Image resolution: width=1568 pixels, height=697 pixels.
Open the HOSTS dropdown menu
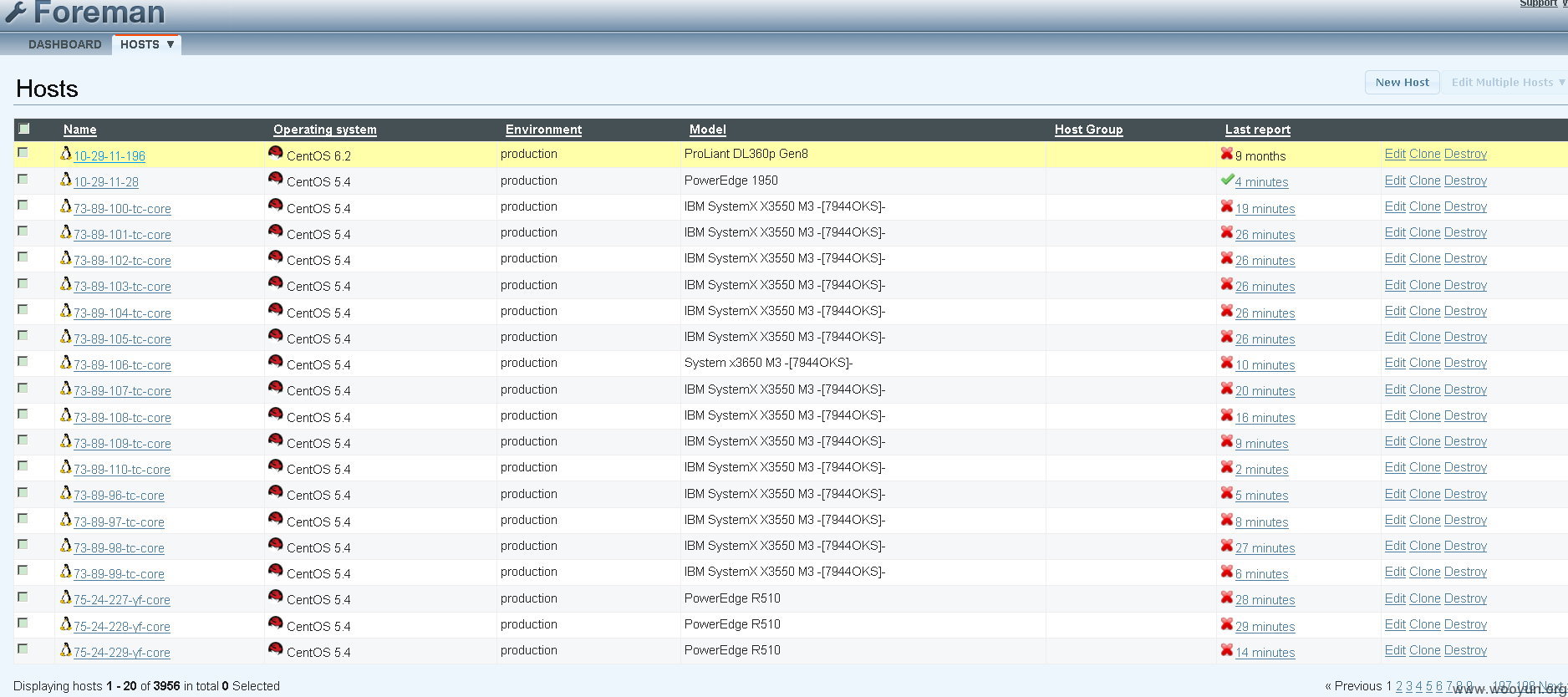pyautogui.click(x=147, y=44)
